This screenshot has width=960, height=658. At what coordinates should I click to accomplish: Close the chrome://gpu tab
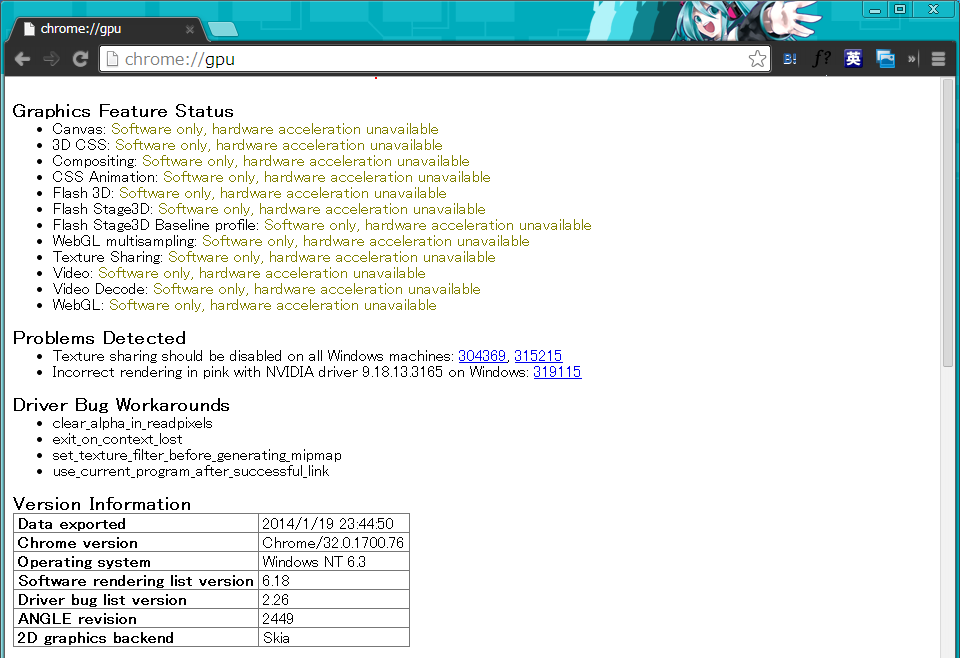pyautogui.click(x=190, y=29)
